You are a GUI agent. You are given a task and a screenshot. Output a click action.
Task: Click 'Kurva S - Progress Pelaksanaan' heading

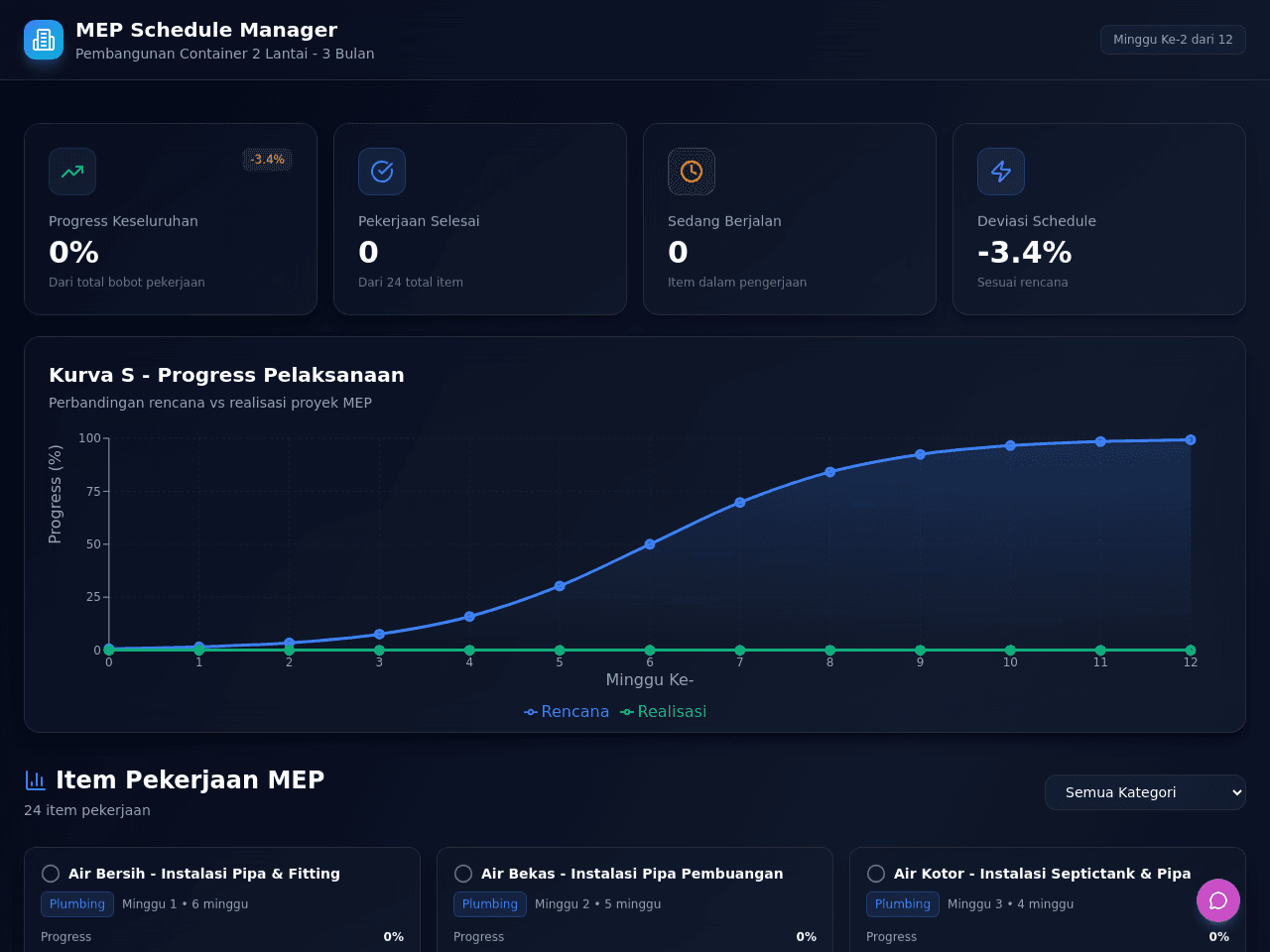(x=226, y=375)
